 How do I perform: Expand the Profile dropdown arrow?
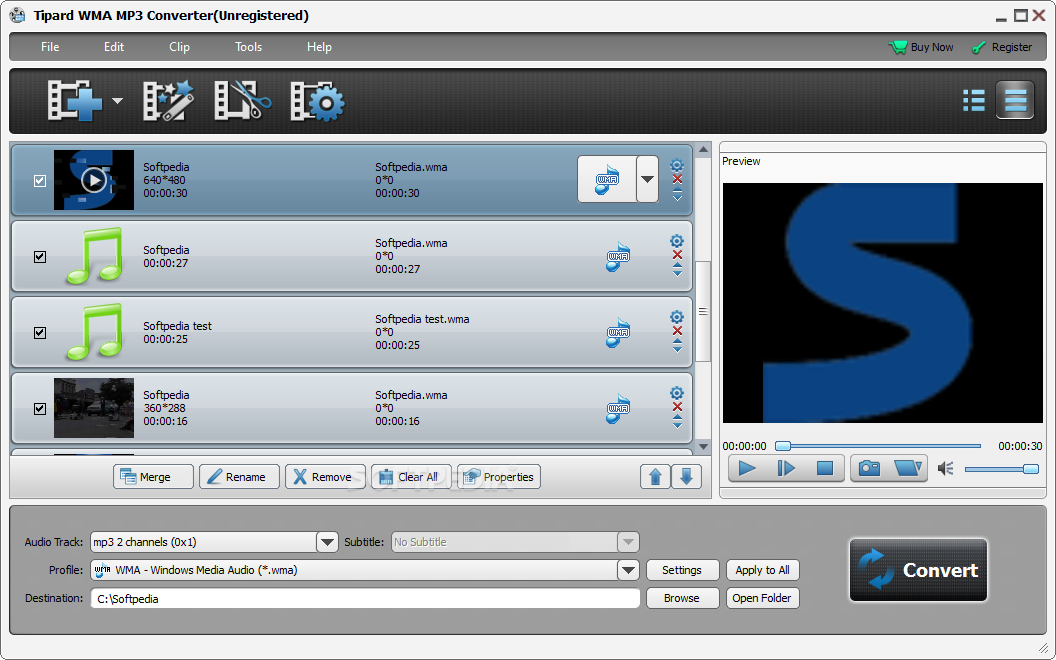click(628, 570)
